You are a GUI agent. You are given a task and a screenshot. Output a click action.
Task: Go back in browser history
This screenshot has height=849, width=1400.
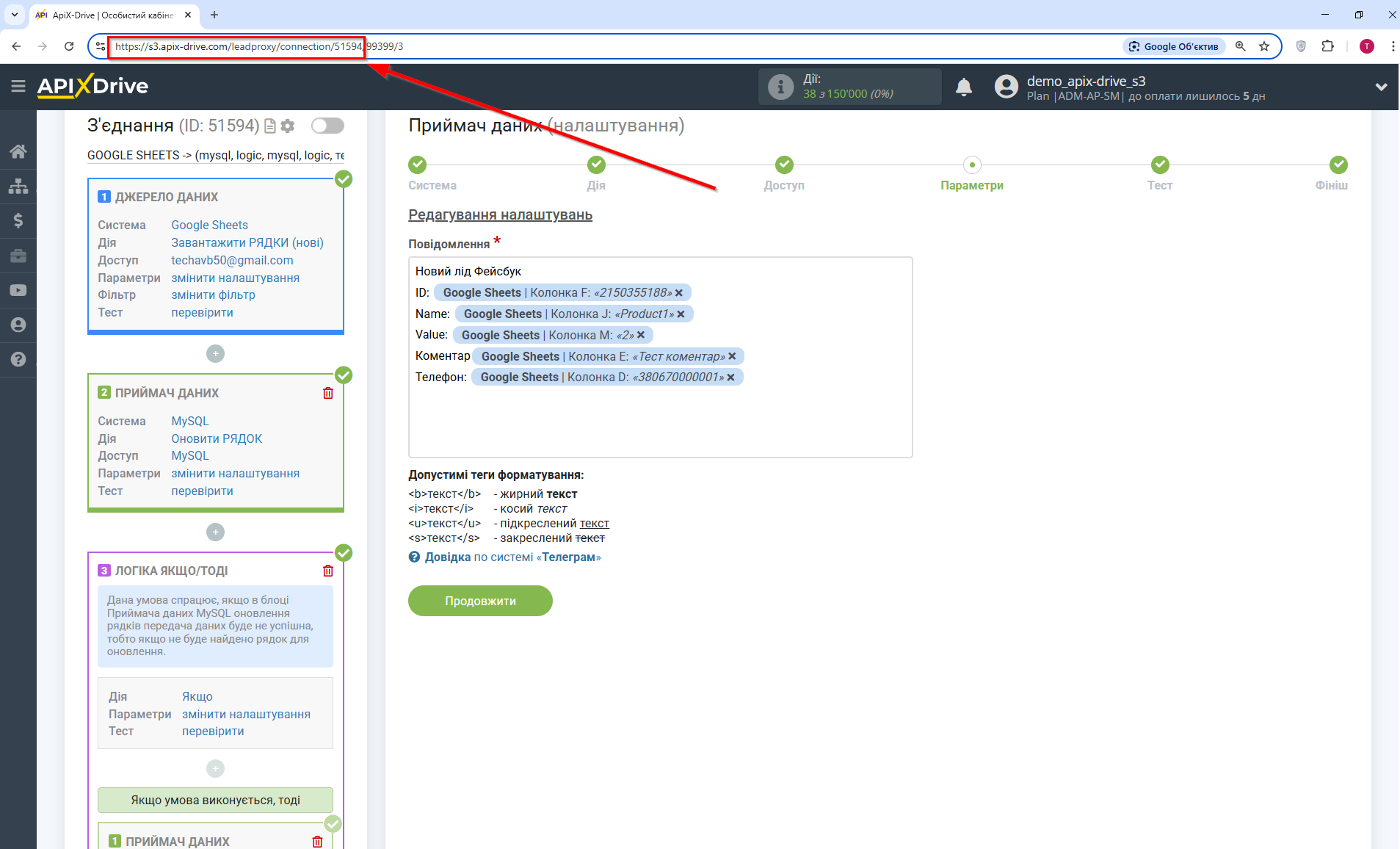[x=16, y=46]
